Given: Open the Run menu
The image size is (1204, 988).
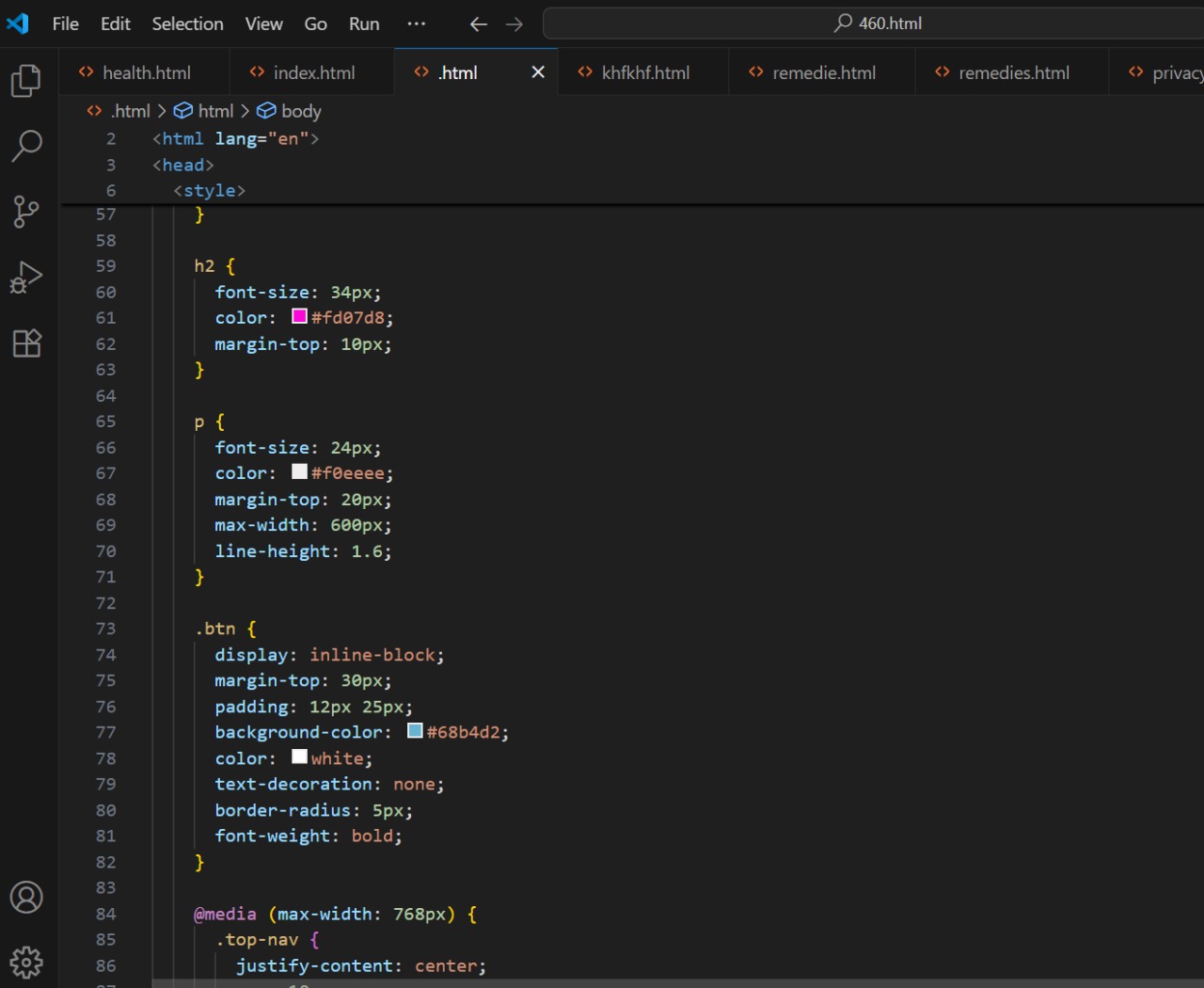Looking at the screenshot, I should (x=364, y=24).
